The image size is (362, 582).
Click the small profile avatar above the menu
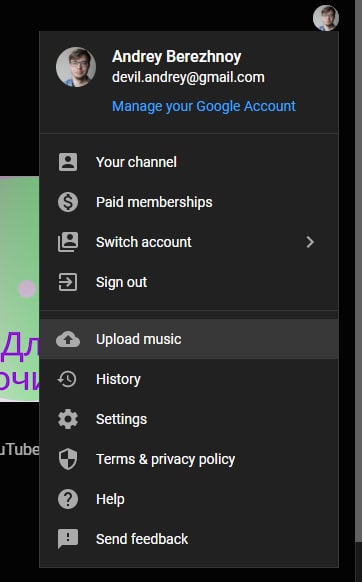point(326,17)
